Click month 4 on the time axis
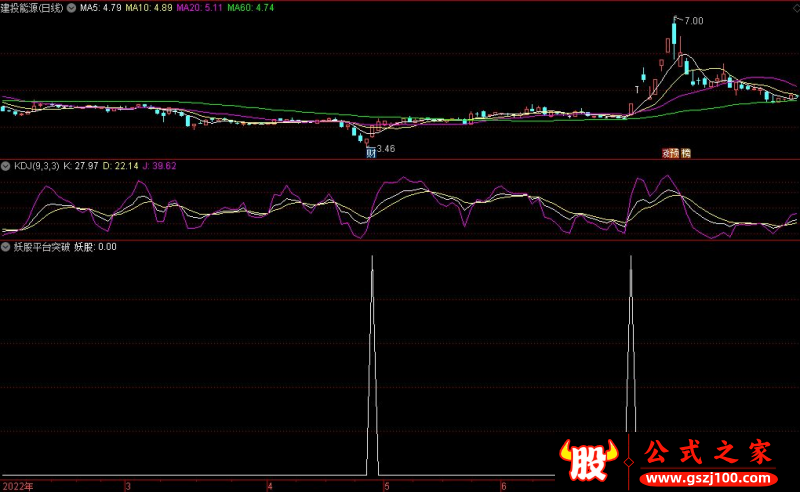The image size is (800, 492). tap(270, 486)
